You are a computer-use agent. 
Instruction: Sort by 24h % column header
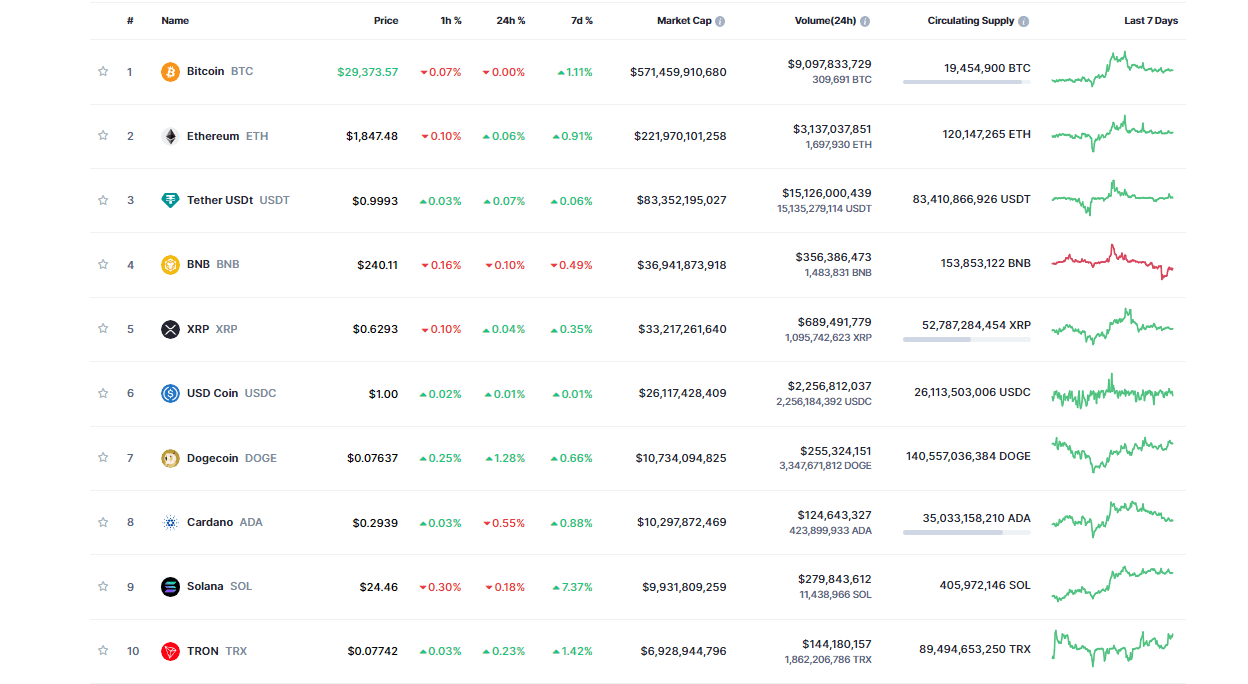[511, 21]
